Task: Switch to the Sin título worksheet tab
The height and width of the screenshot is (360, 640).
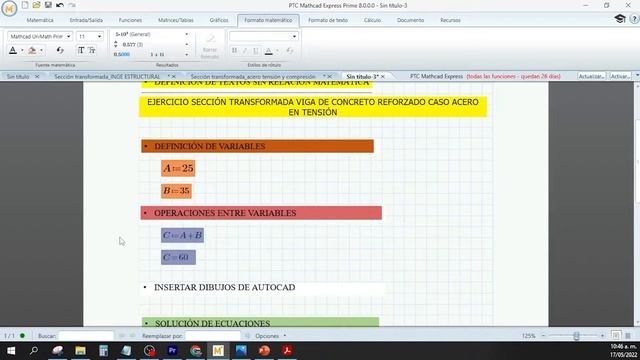Action: pos(18,76)
